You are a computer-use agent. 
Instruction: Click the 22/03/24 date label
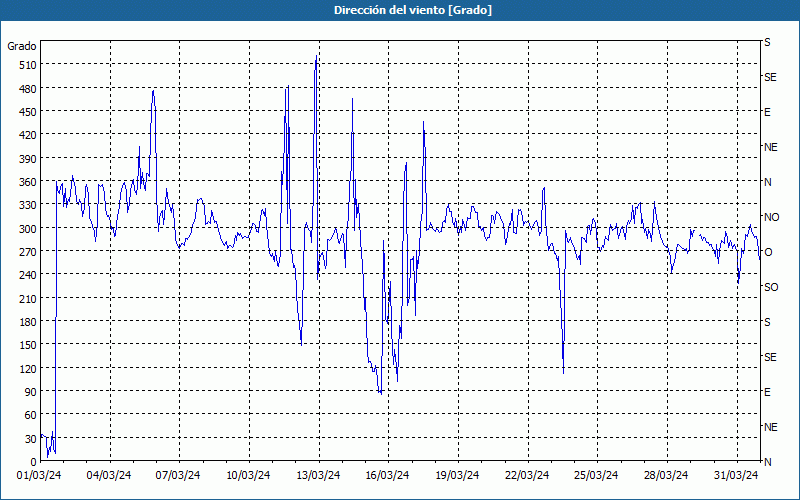[527, 476]
